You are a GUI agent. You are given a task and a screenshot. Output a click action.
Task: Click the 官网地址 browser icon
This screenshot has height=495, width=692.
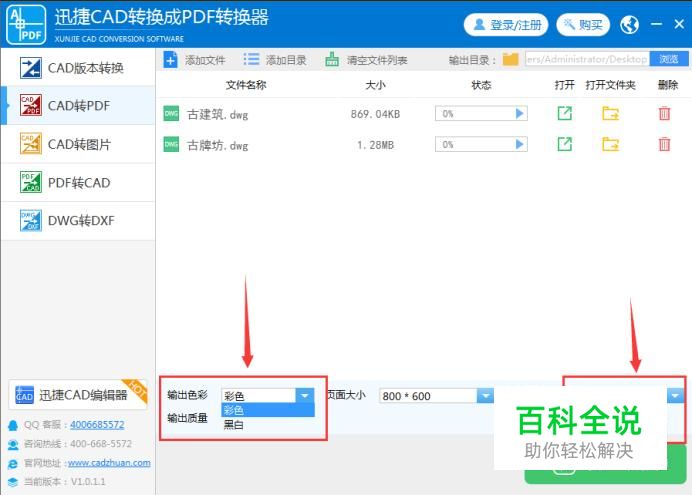point(13,463)
